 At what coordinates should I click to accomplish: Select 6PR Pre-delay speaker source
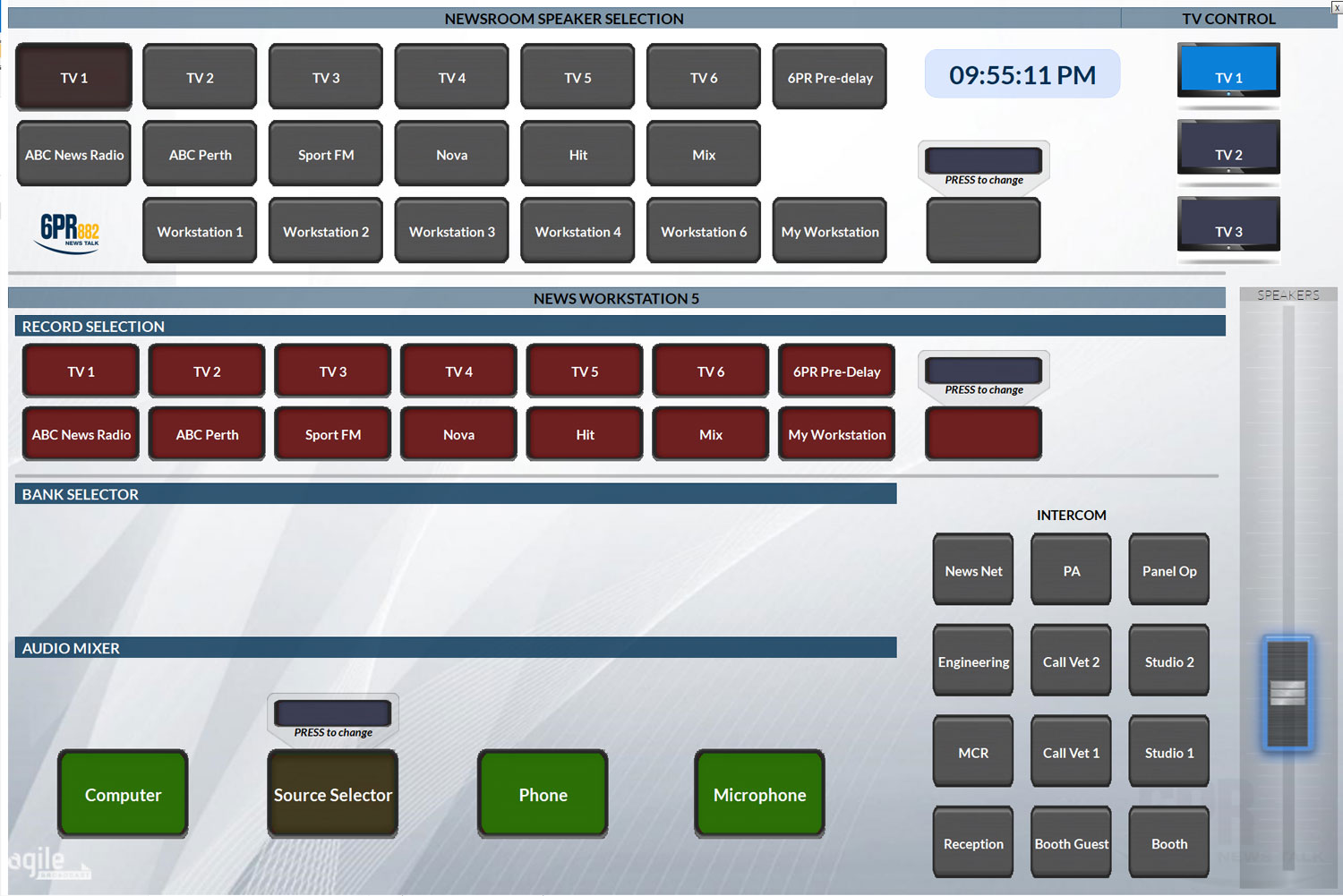[x=830, y=77]
